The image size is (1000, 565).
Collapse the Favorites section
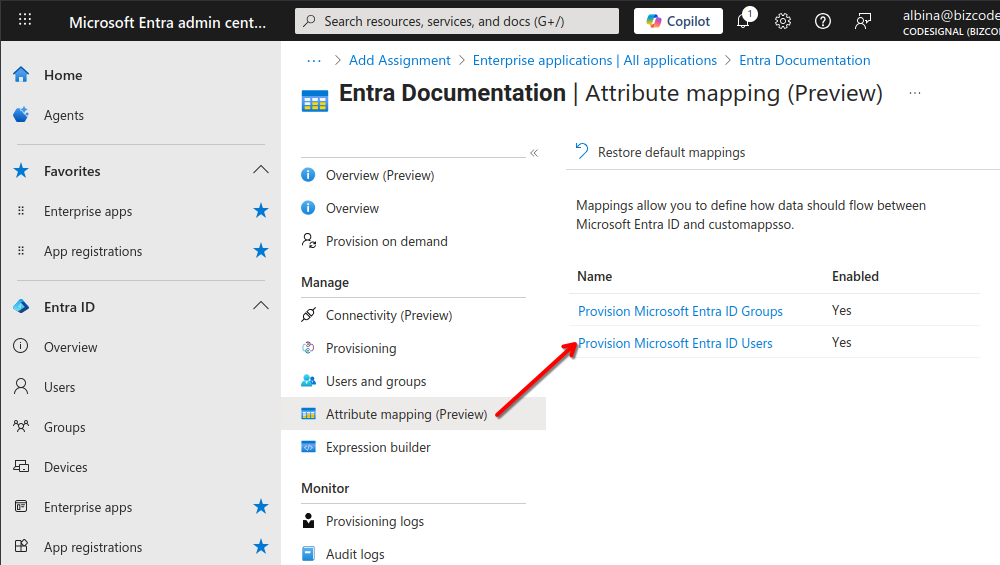coord(261,170)
